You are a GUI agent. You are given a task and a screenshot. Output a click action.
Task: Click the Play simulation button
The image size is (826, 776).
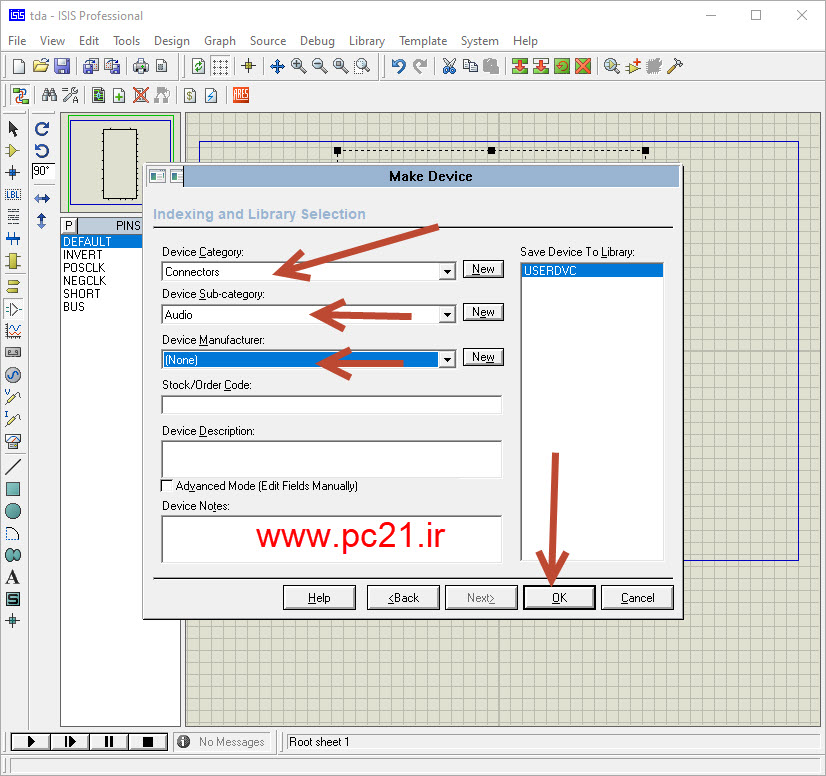click(x=31, y=742)
